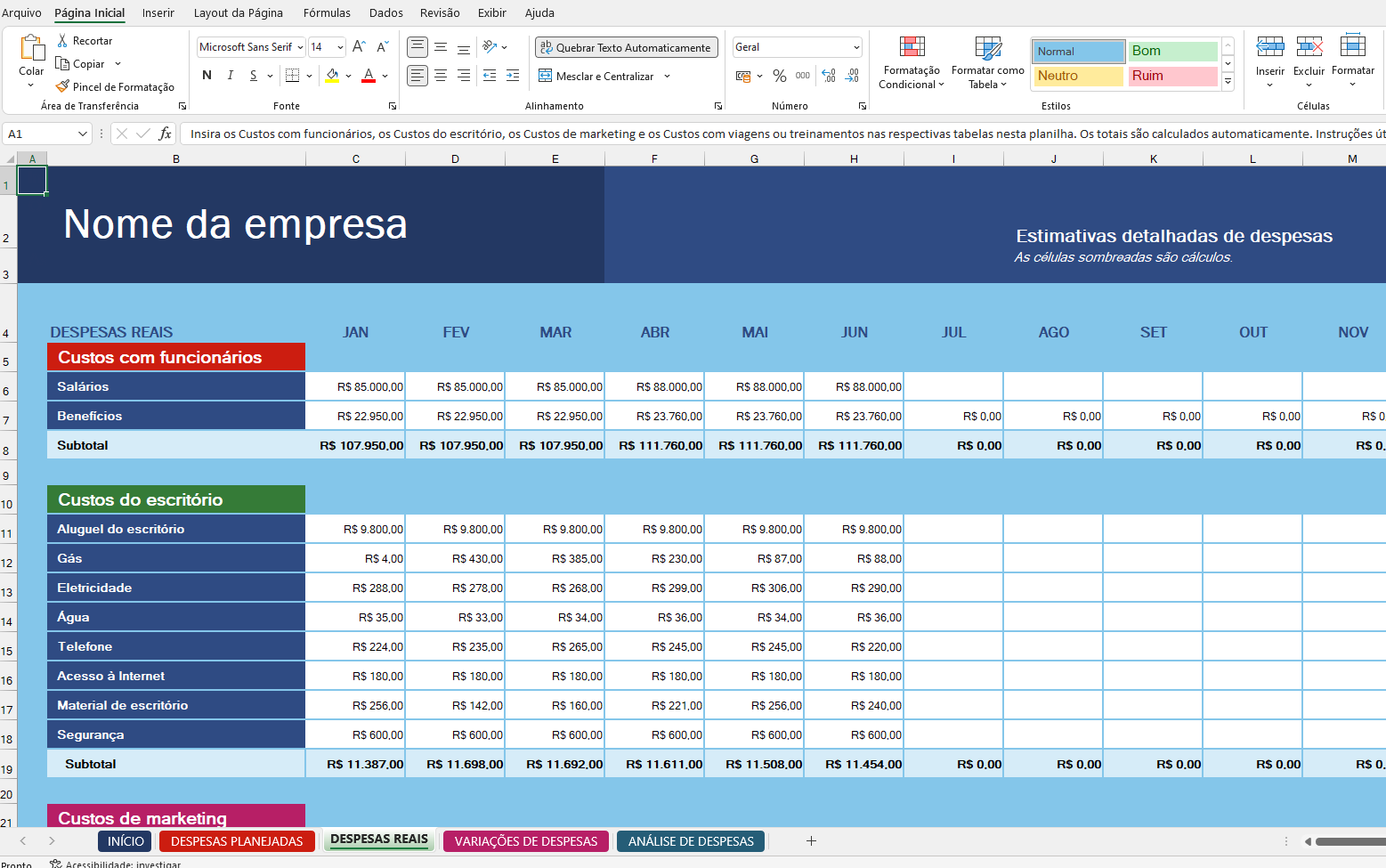Screen dimensions: 1386x868
Task: Click the Formatar como Tabela icon
Action: 987,47
